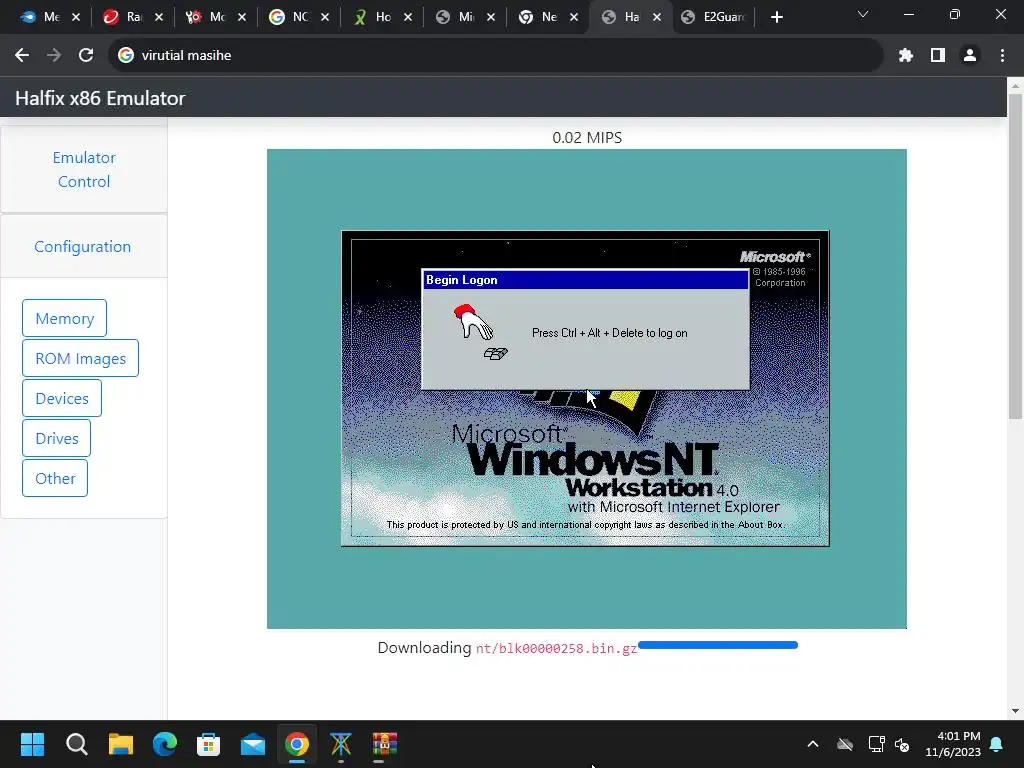The image size is (1024, 768).
Task: Reload the current page
Action: 86,56
